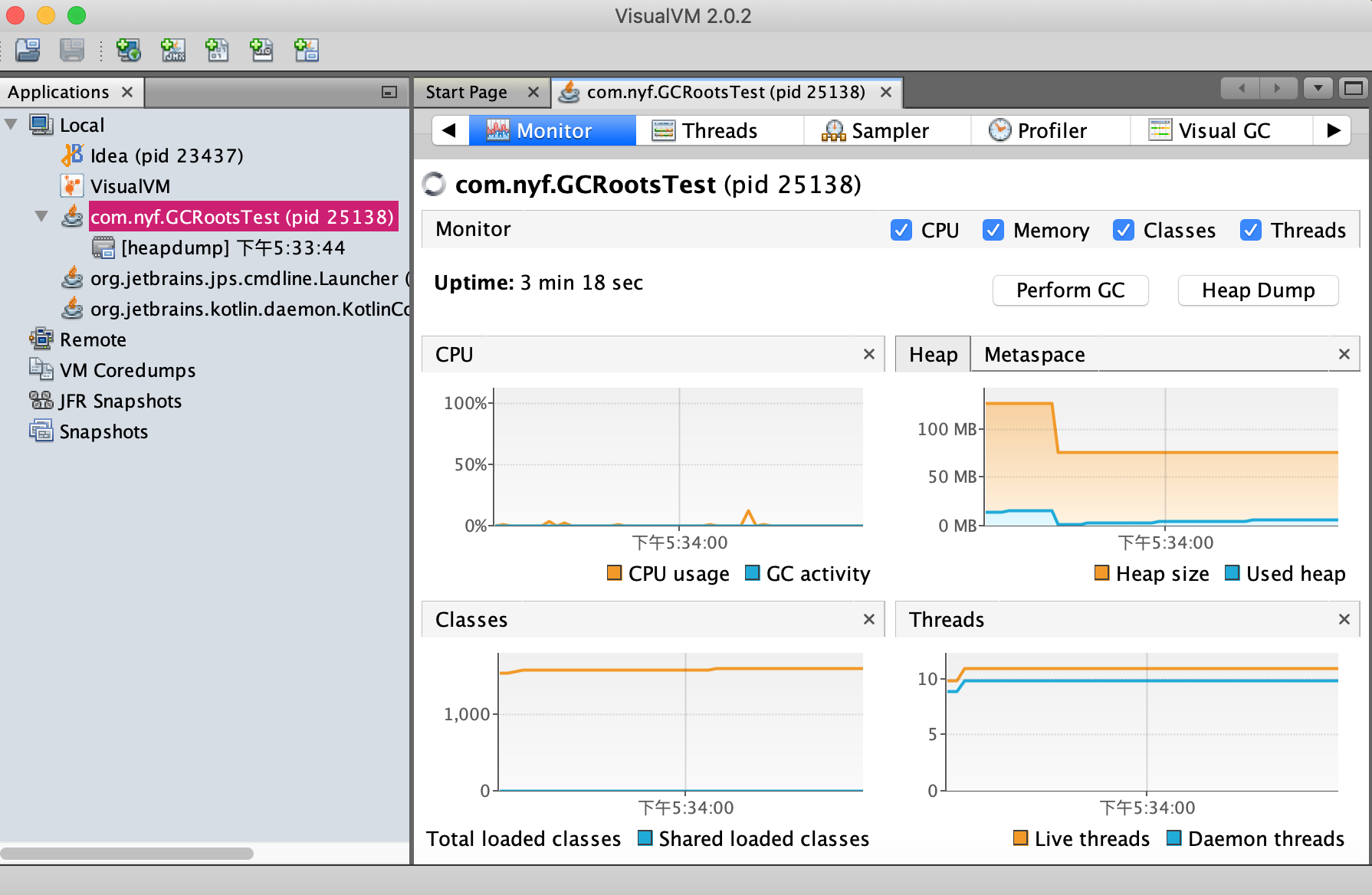Click the Remote hosts icon
Viewport: 1372px width, 895px height.
41,339
